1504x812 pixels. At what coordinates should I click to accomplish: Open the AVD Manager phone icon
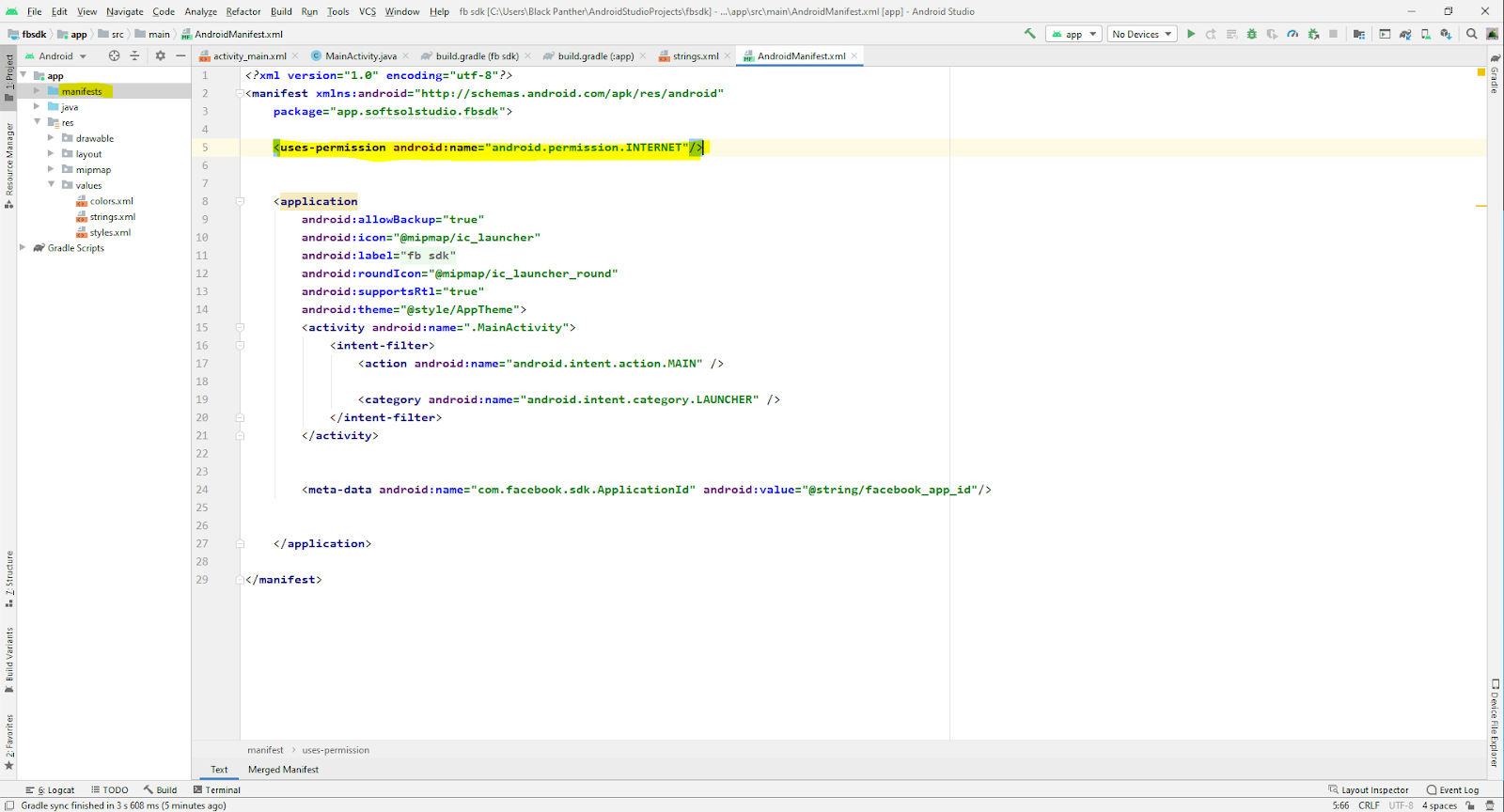coord(1426,34)
